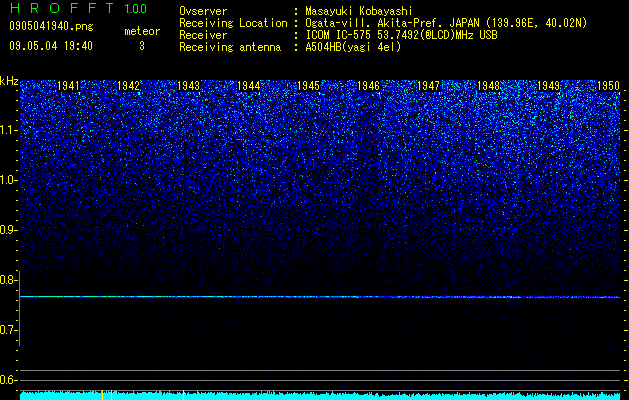Select the 1949 time label
This screenshot has height=400, width=629.
click(x=548, y=86)
